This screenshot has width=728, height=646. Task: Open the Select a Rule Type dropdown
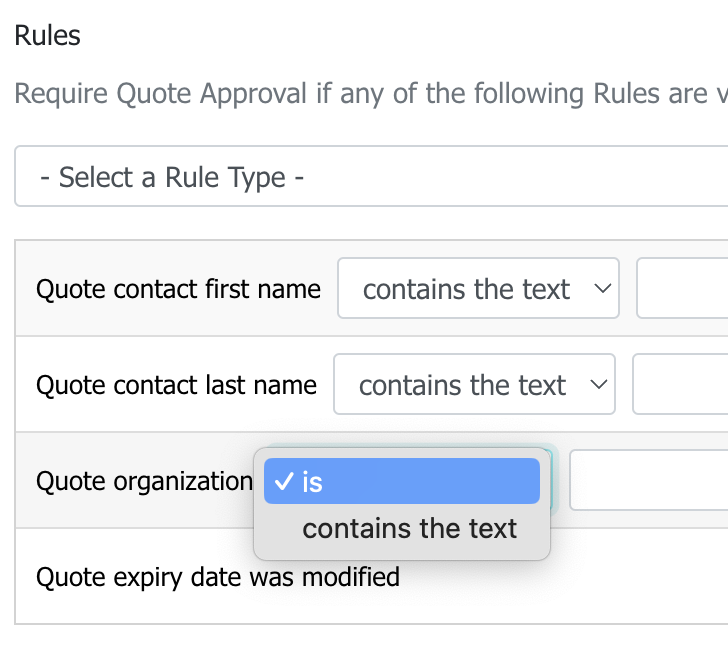point(371,176)
